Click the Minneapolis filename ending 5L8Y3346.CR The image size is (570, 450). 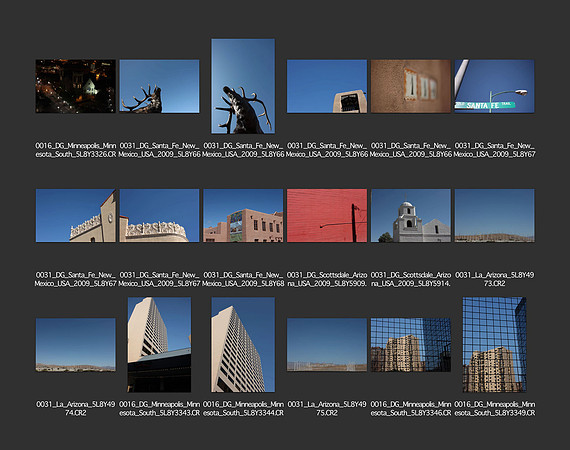[x=411, y=409]
